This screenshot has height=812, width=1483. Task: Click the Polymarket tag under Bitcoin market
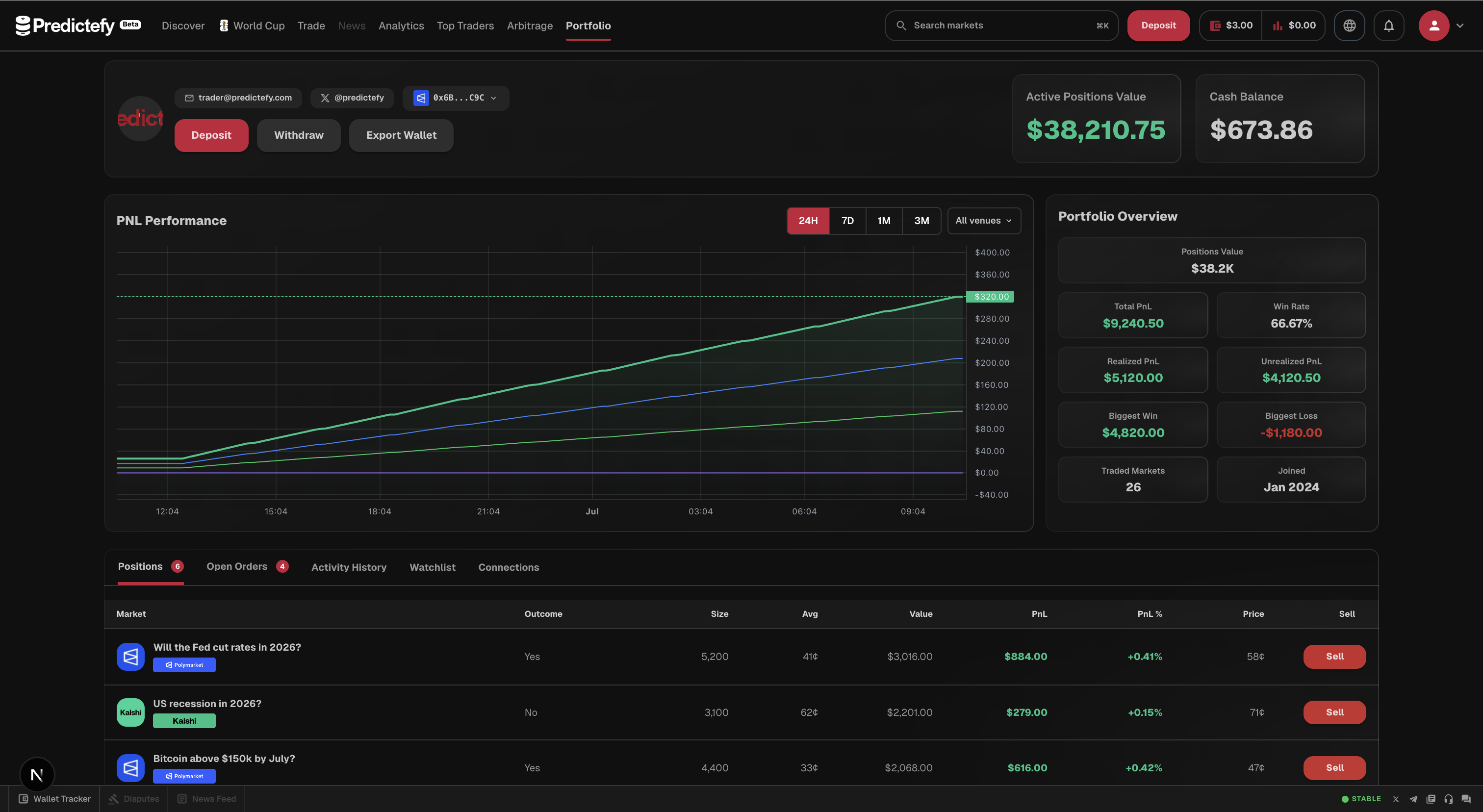(x=184, y=776)
